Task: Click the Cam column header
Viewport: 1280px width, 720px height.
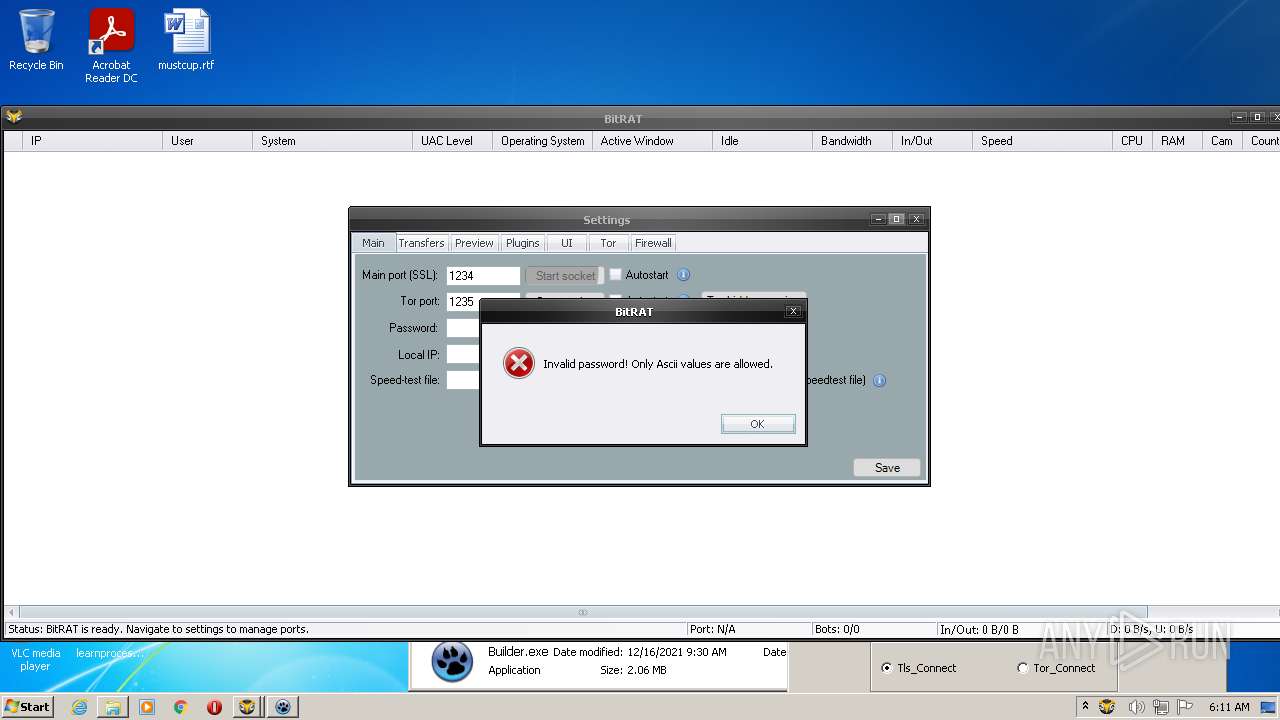Action: (1222, 141)
